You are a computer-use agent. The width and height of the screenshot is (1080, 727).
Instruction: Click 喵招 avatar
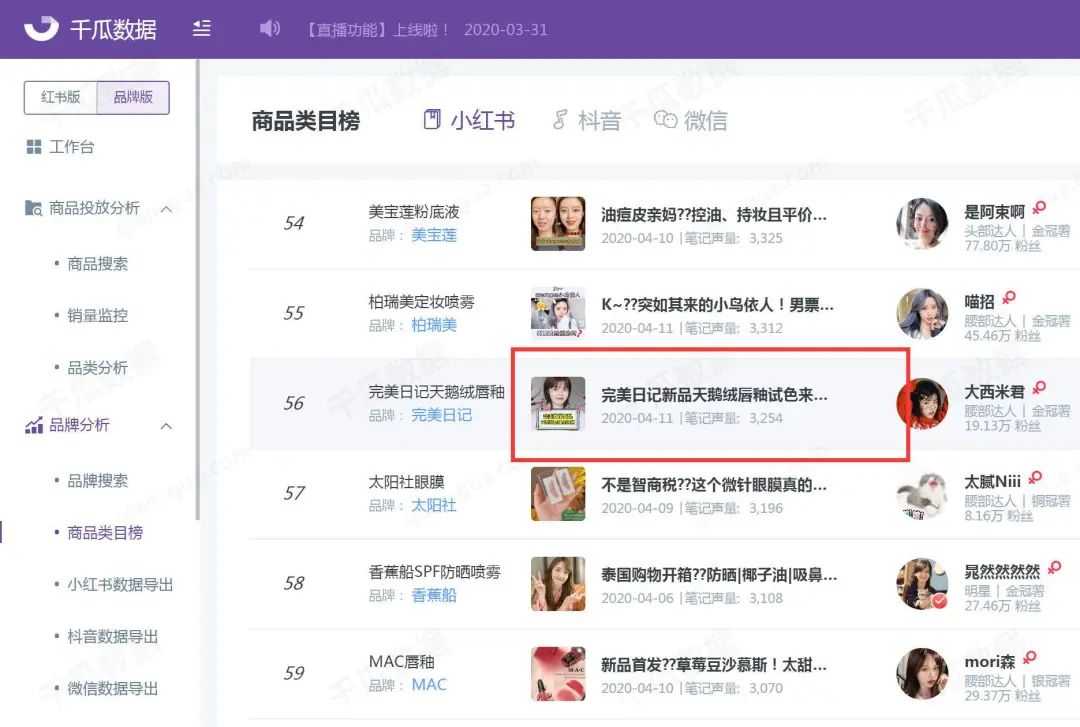[x=922, y=314]
